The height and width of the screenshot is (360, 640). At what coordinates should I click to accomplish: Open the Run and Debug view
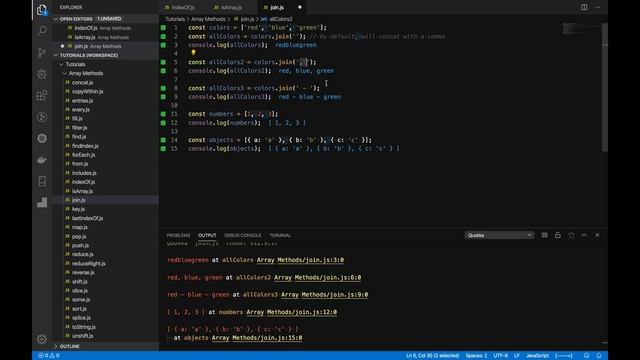(42, 74)
